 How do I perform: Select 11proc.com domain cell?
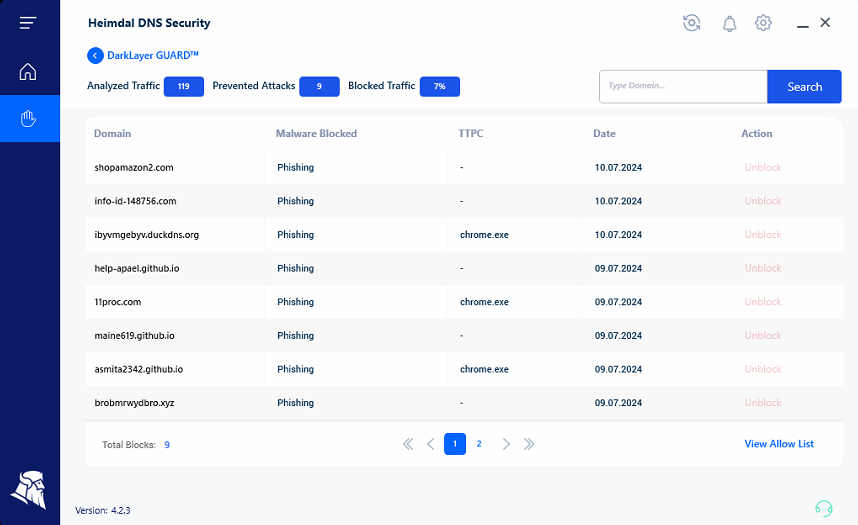(118, 302)
